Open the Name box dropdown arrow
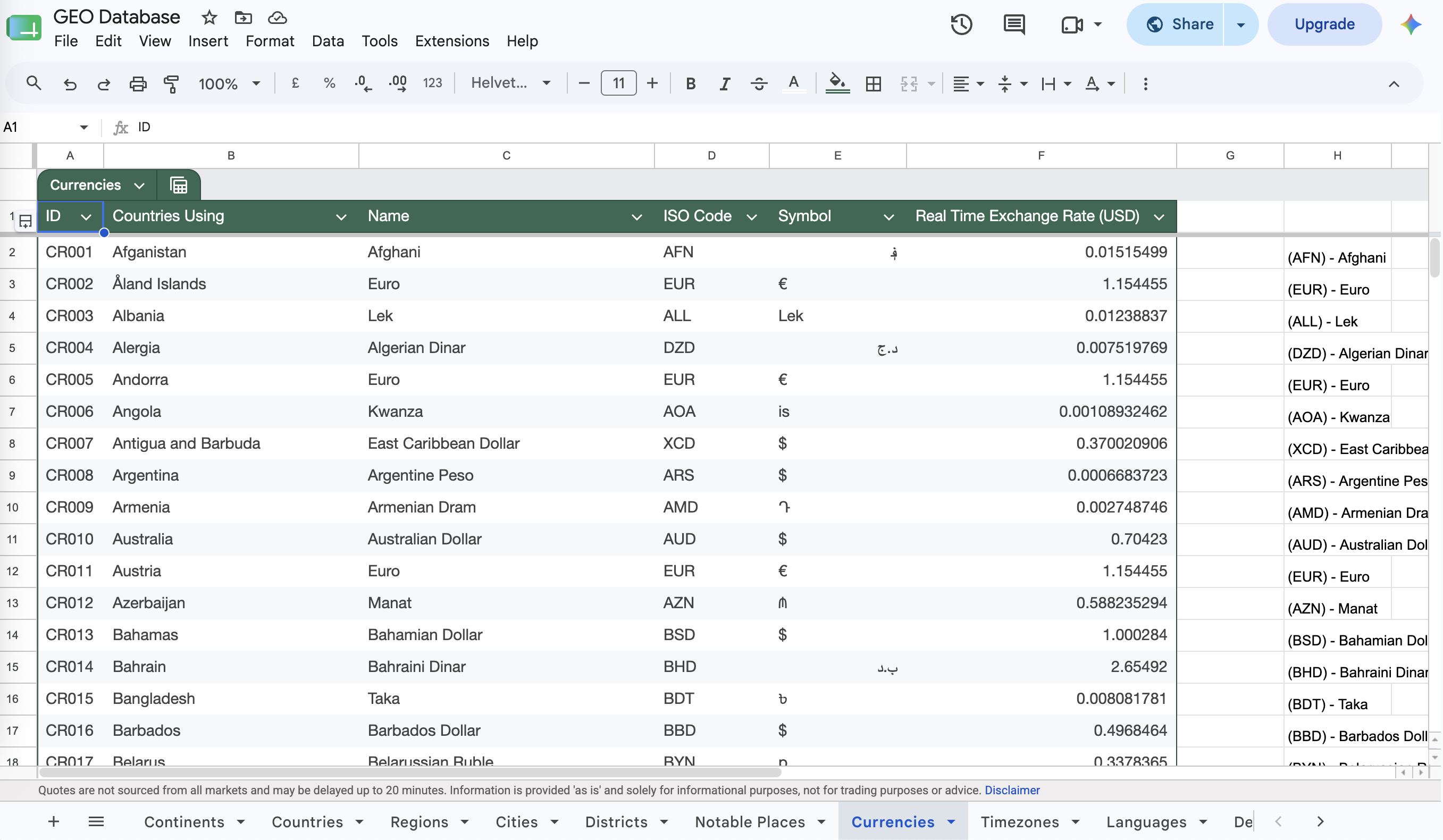 [x=83, y=127]
